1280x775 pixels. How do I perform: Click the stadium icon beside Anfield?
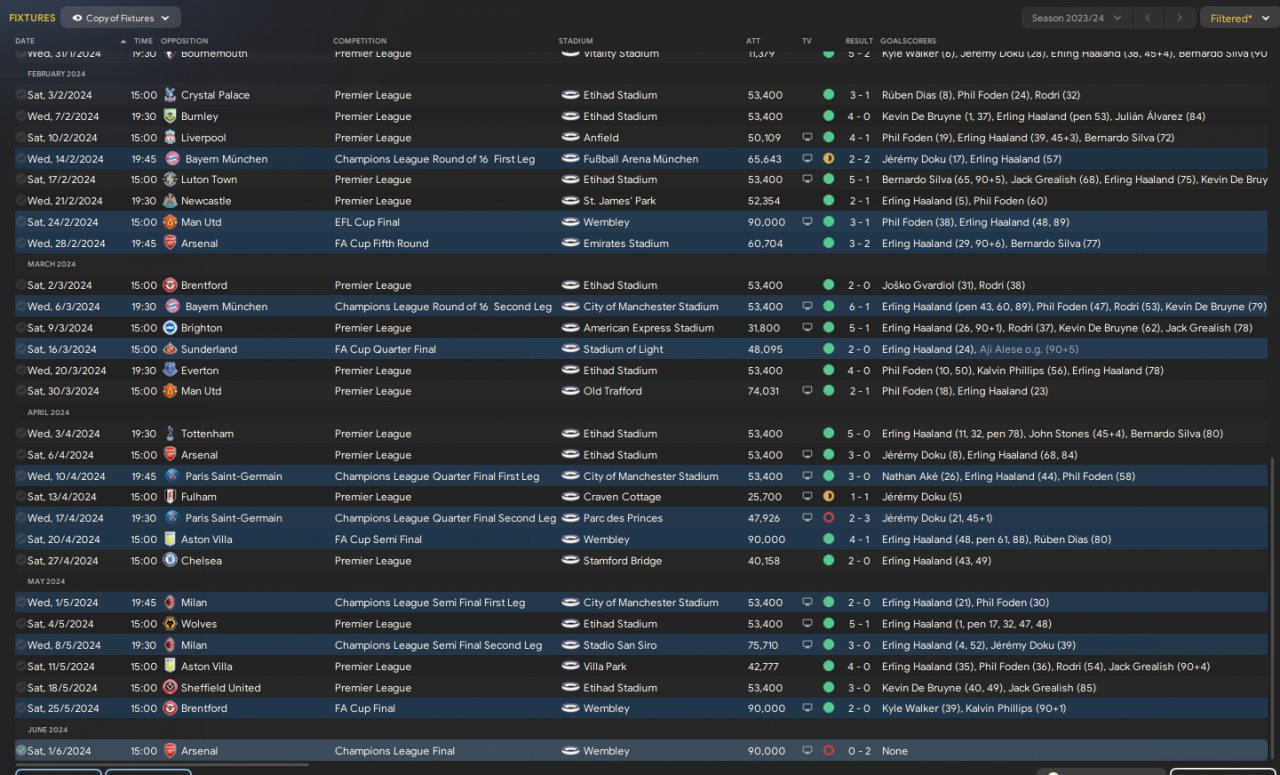tap(570, 138)
